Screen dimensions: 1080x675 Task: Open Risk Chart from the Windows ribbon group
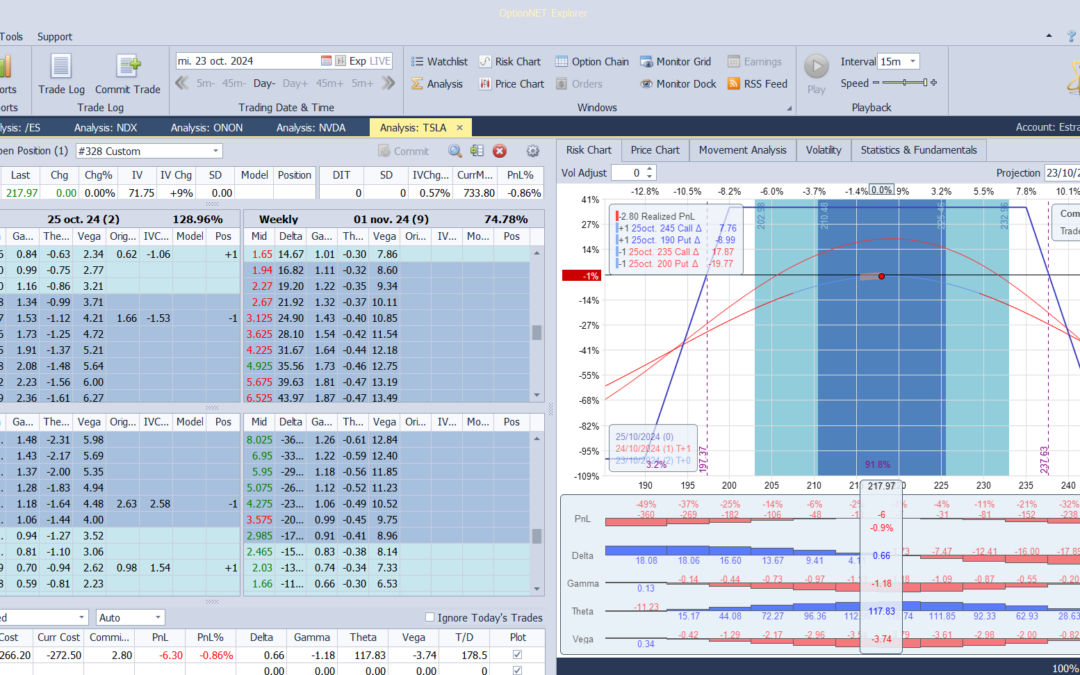point(510,61)
